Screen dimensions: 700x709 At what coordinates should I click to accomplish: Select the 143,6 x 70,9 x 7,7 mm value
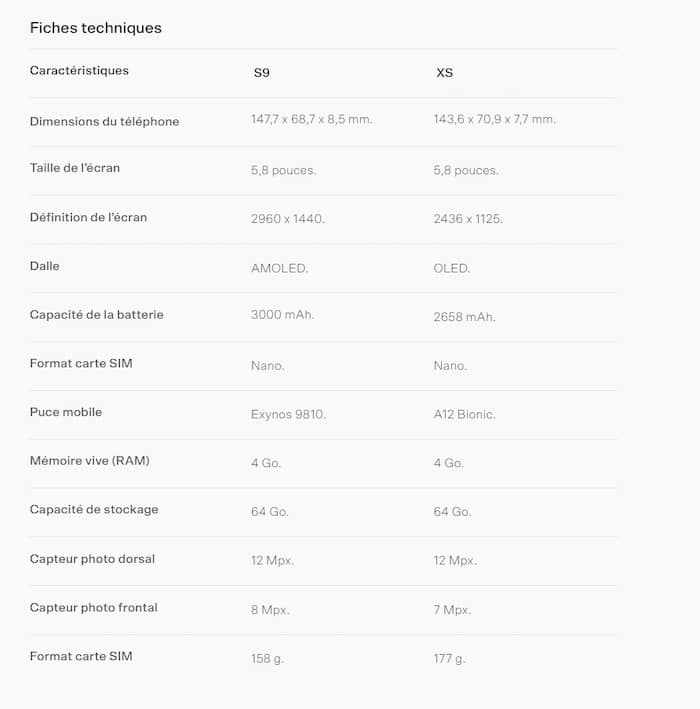(x=494, y=120)
